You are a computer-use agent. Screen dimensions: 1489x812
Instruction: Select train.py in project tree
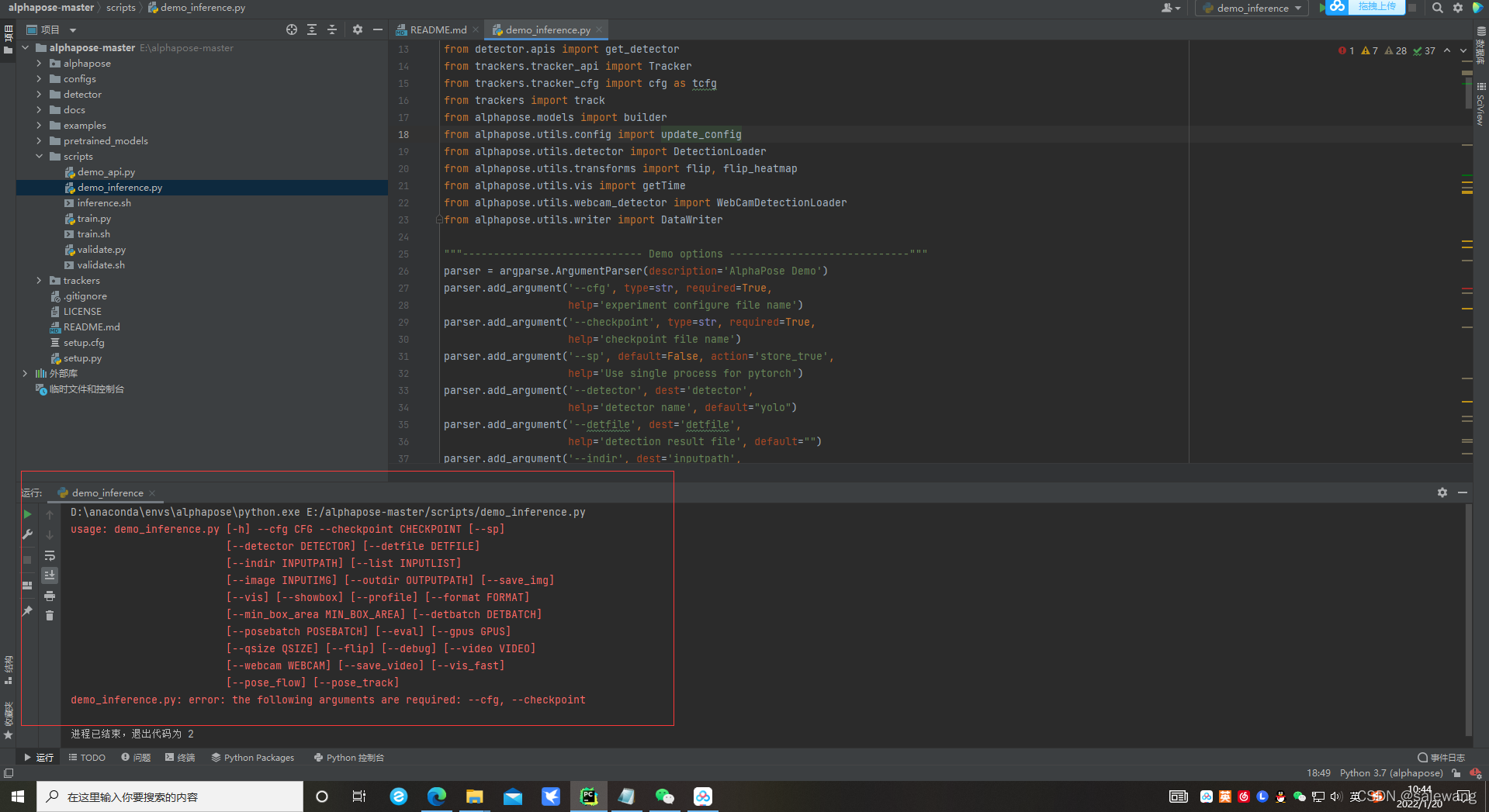[x=94, y=219]
